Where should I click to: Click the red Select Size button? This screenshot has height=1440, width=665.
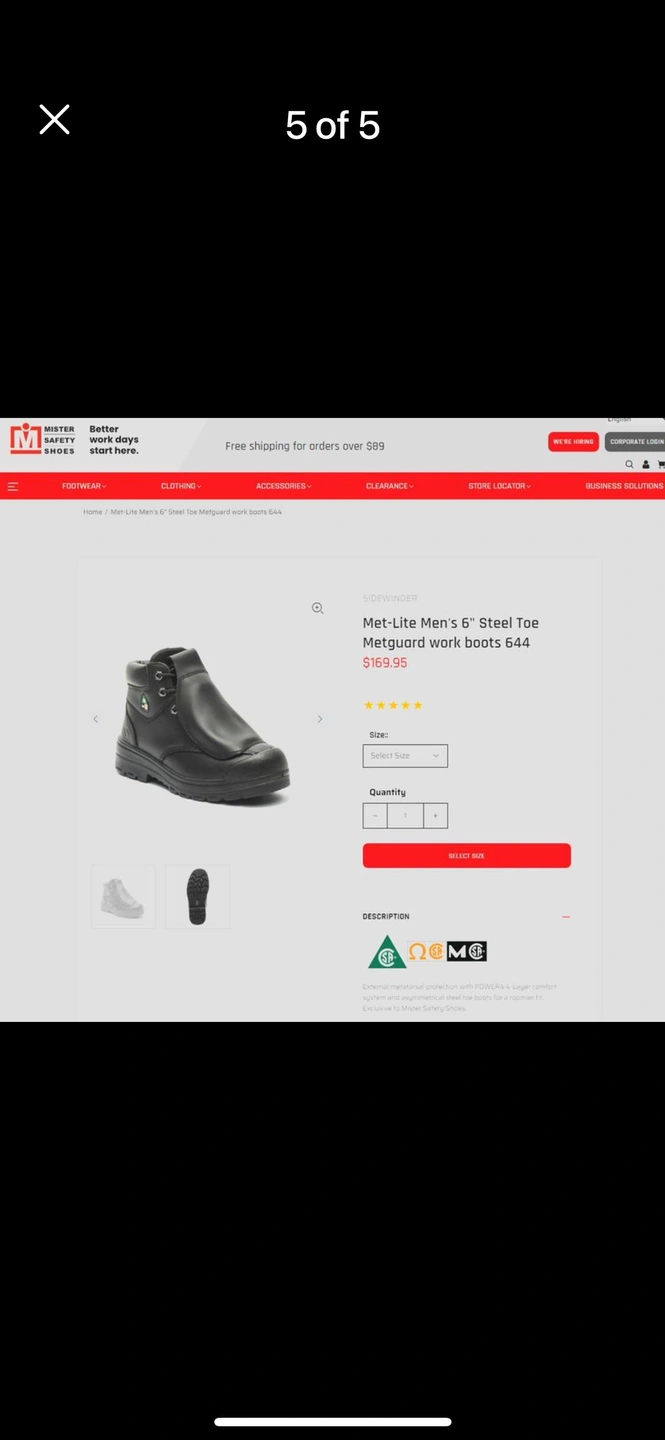466,856
